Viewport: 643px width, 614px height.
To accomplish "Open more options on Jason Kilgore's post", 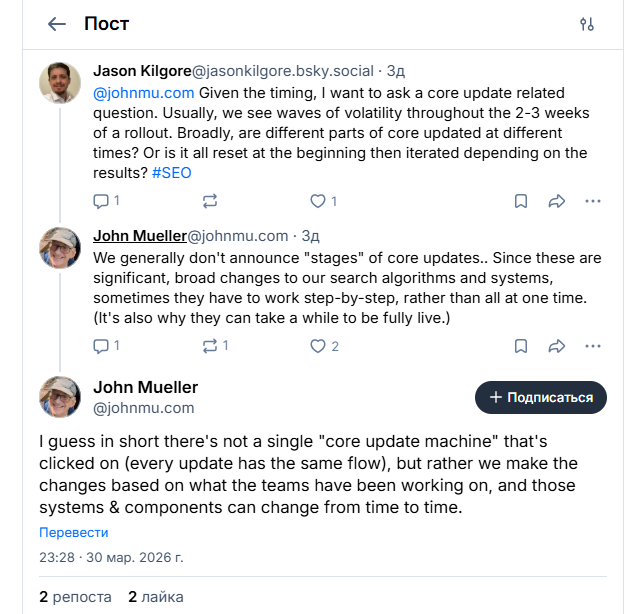I will (x=593, y=201).
